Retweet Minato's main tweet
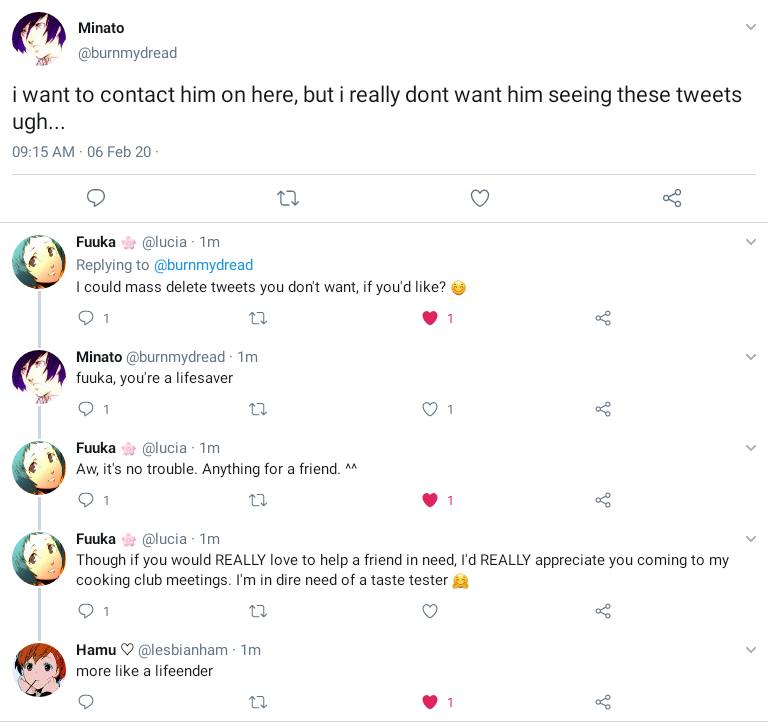This screenshot has height=728, width=768. coord(288,198)
